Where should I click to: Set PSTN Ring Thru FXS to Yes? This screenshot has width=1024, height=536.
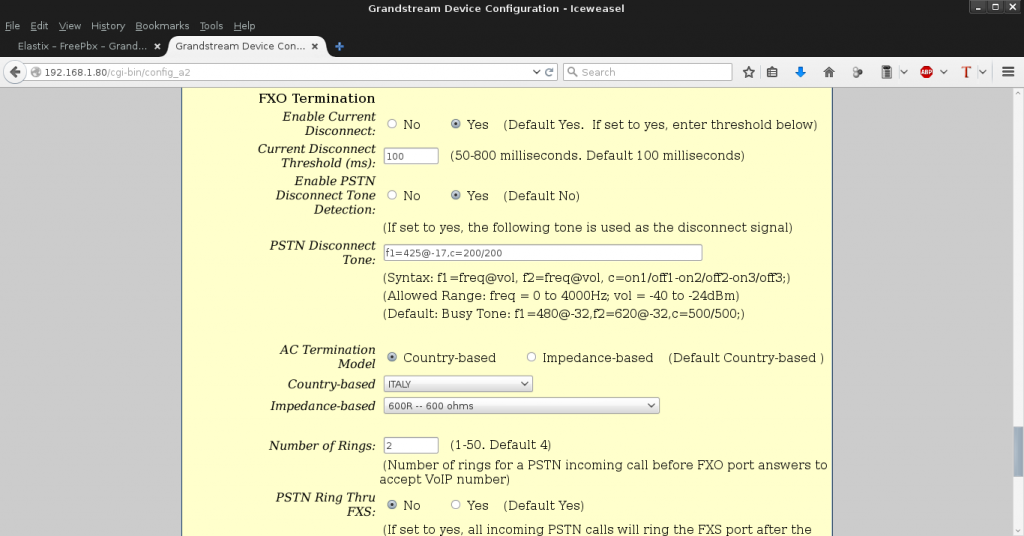click(x=456, y=506)
